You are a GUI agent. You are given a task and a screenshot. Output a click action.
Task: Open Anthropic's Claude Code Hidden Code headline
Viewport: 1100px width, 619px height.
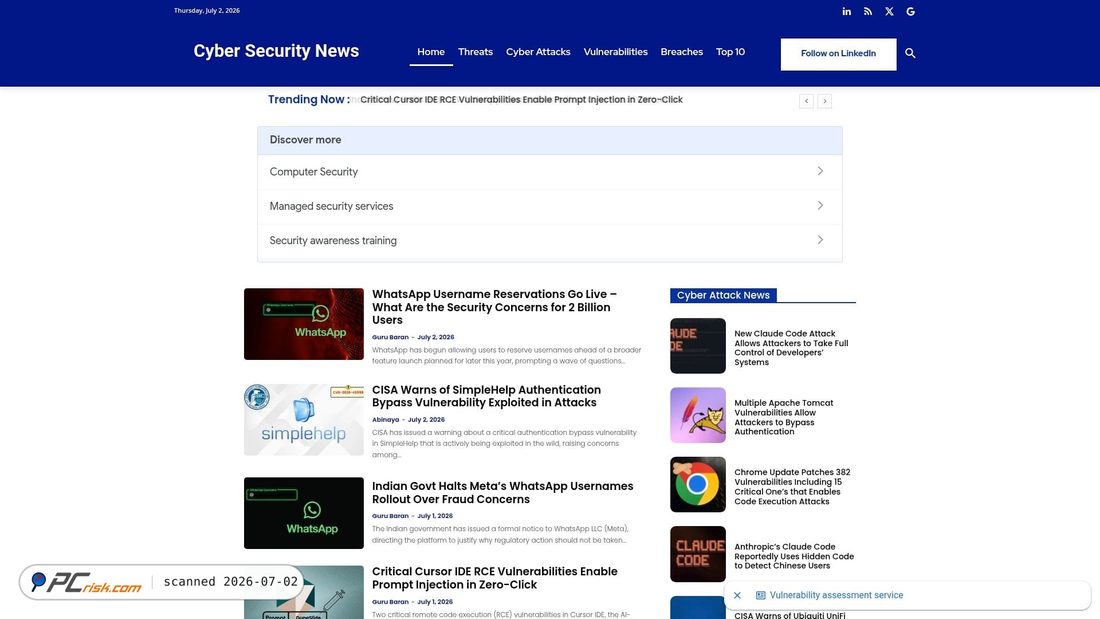794,556
